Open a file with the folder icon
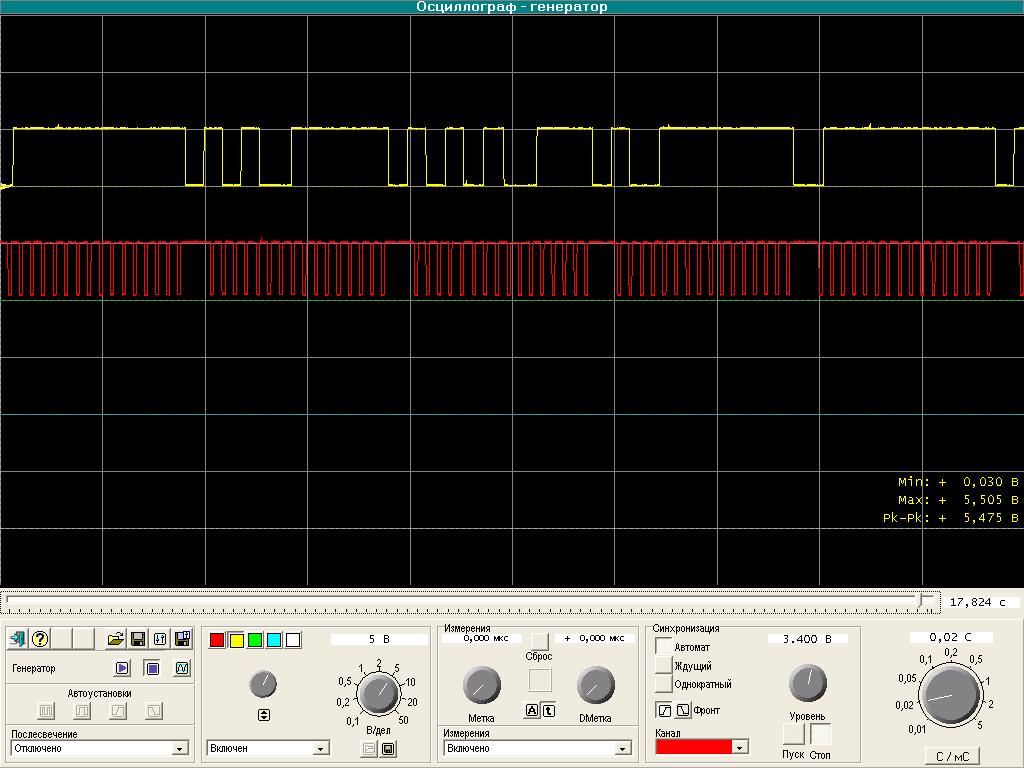 click(x=116, y=639)
